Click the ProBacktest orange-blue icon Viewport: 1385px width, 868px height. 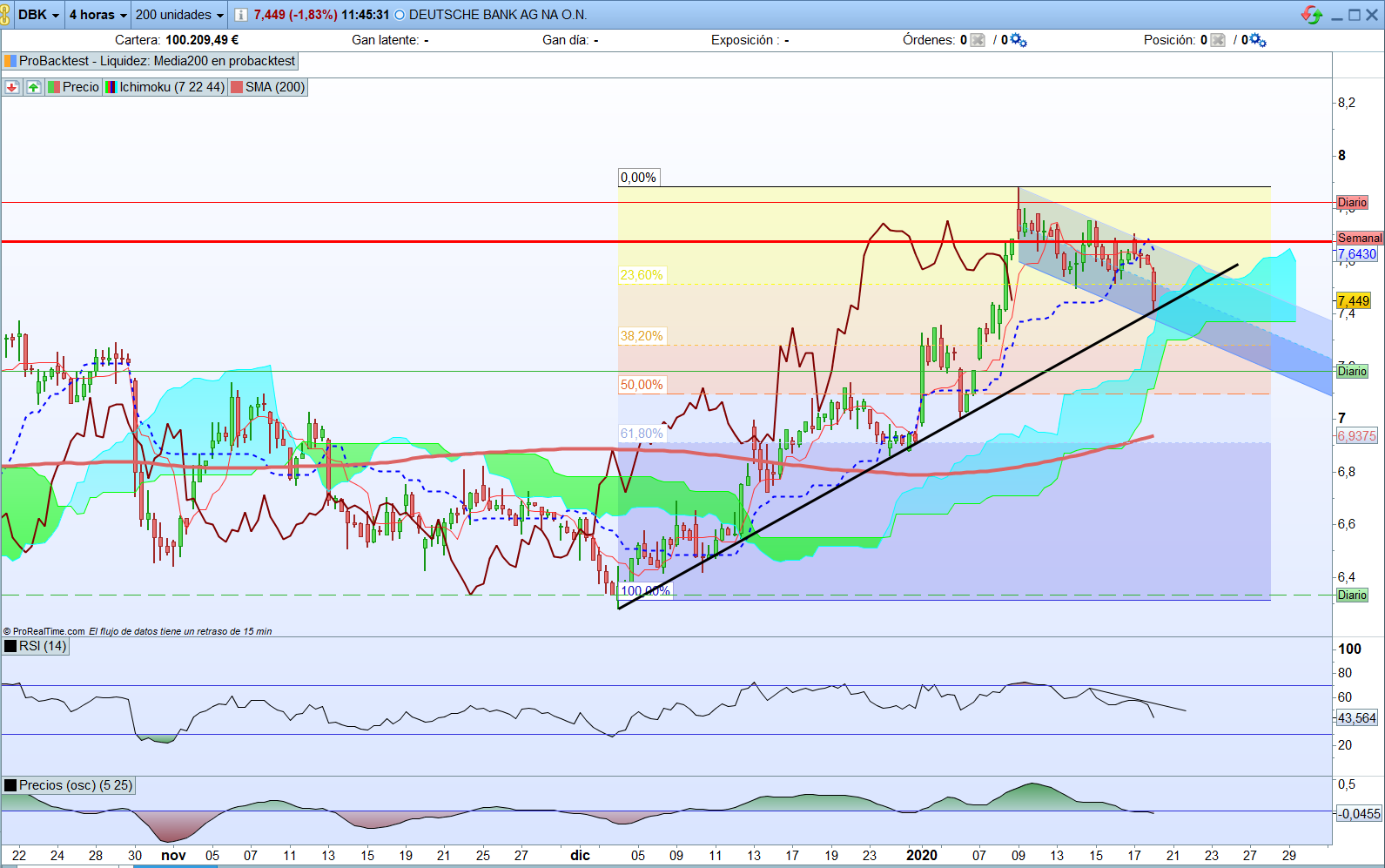click(x=10, y=61)
